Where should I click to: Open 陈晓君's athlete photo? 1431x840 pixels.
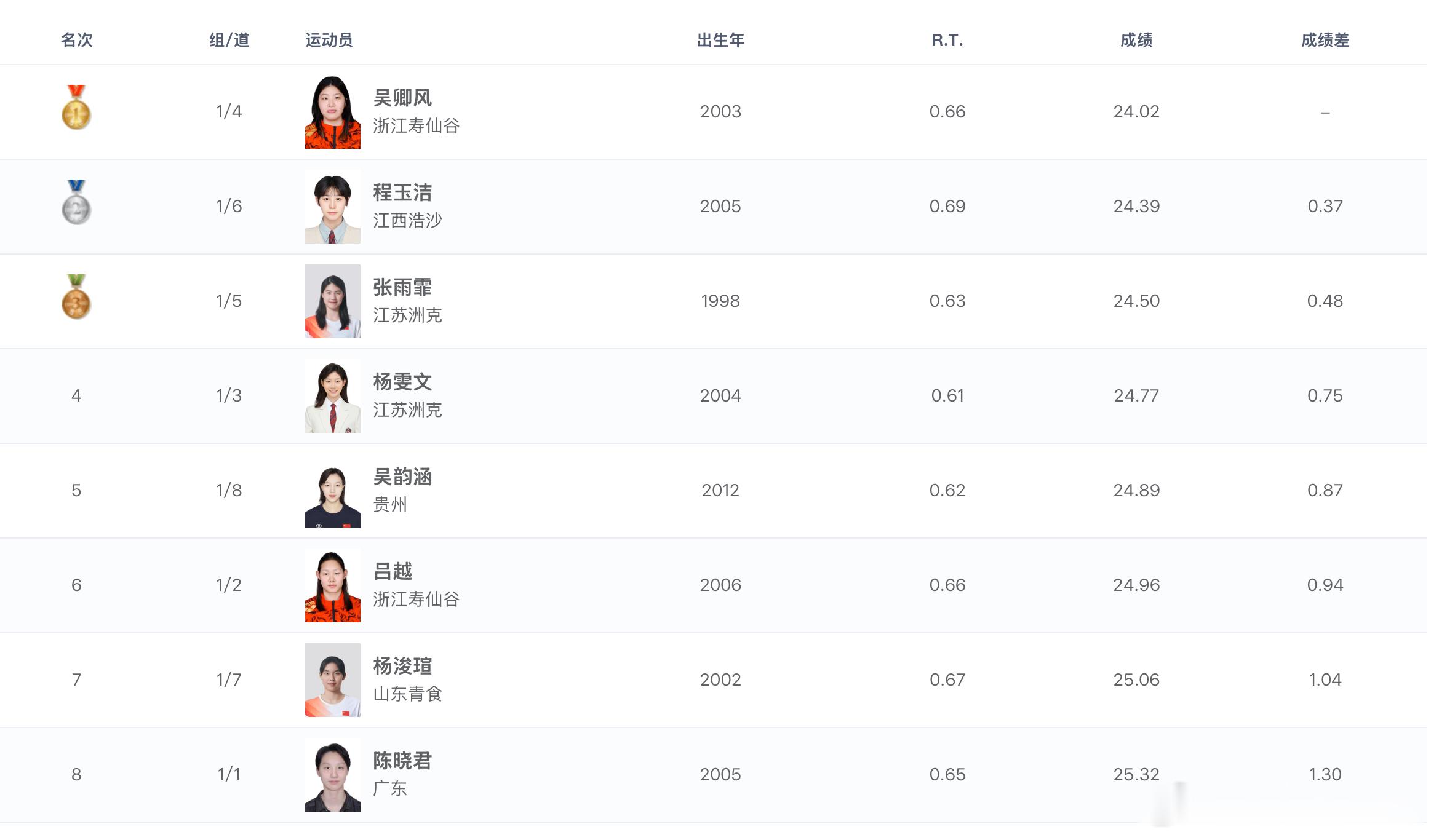333,775
